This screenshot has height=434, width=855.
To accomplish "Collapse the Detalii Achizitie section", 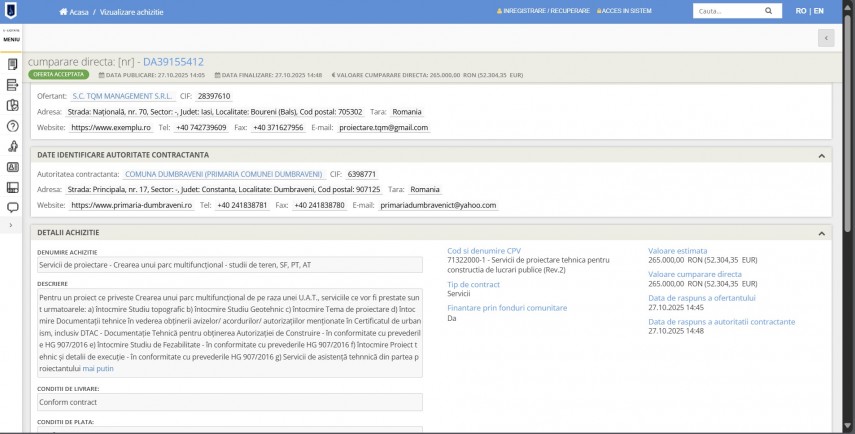I will [821, 232].
